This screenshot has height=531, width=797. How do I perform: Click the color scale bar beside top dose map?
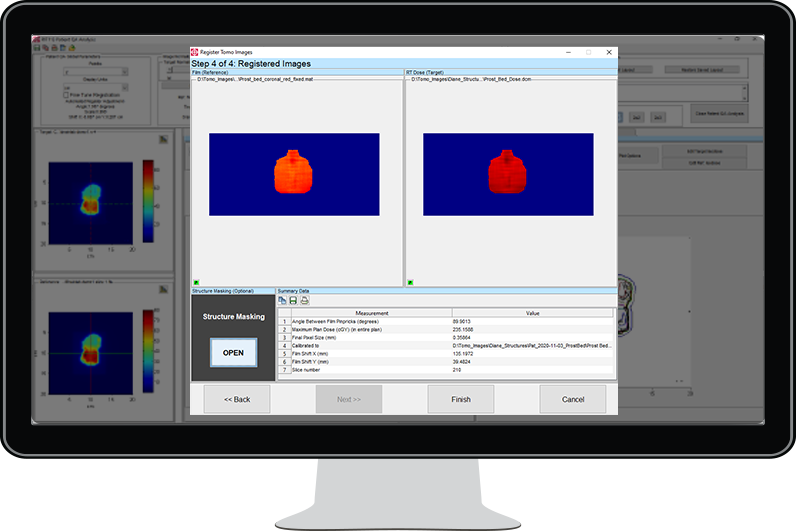(147, 194)
